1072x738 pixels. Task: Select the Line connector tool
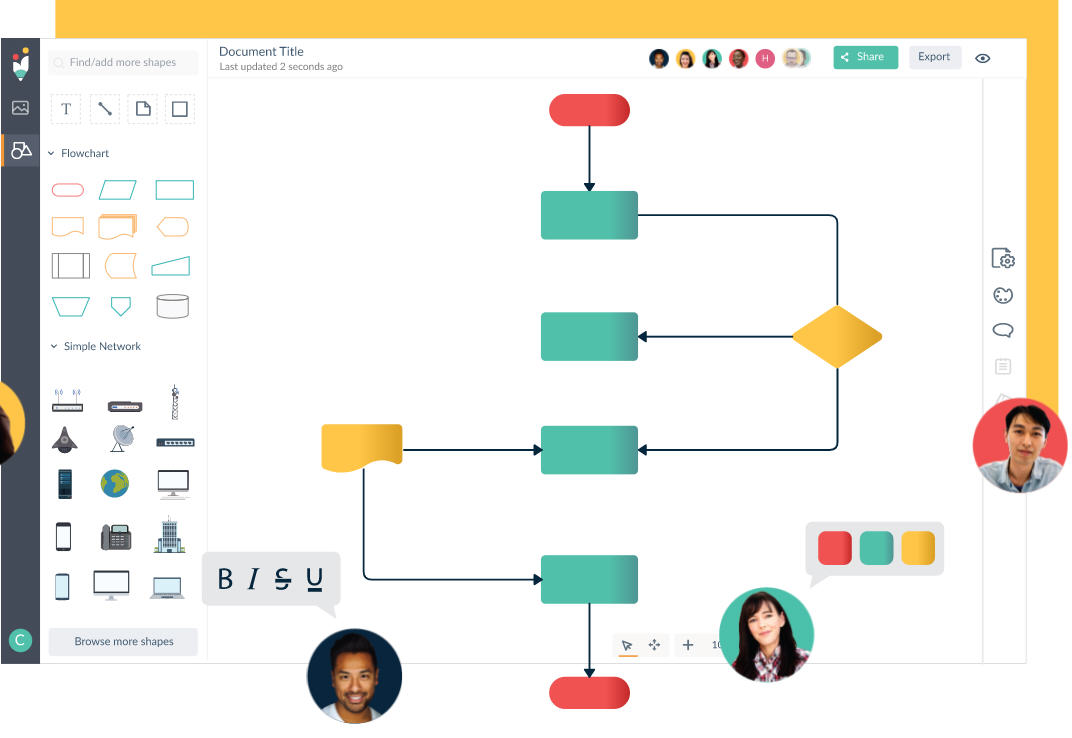coord(105,109)
